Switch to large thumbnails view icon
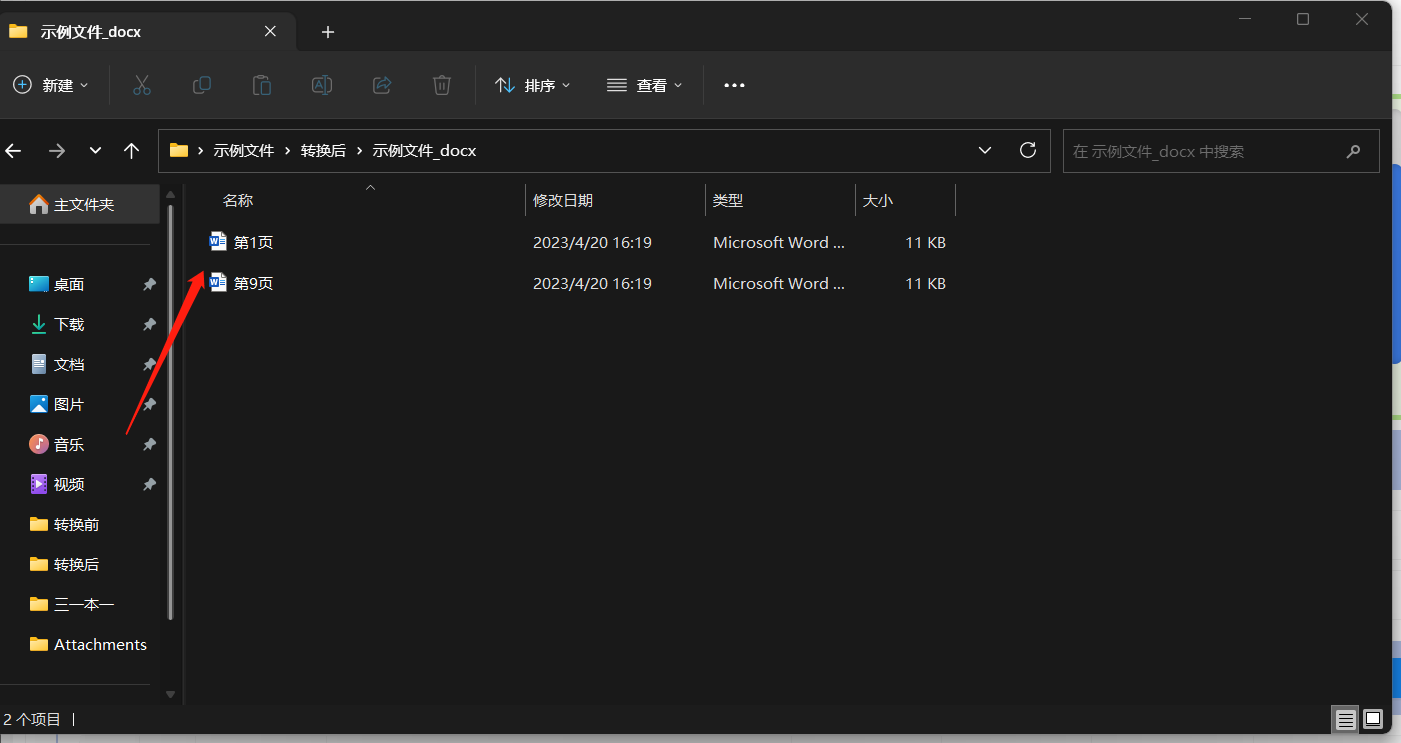 pyautogui.click(x=1373, y=719)
